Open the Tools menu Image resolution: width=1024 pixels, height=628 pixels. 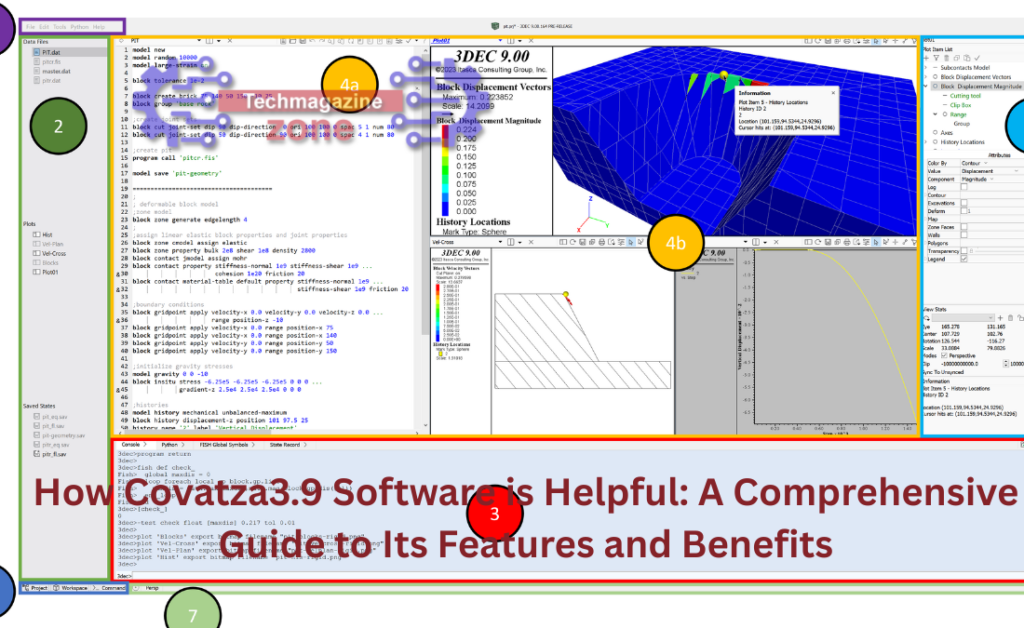click(59, 27)
